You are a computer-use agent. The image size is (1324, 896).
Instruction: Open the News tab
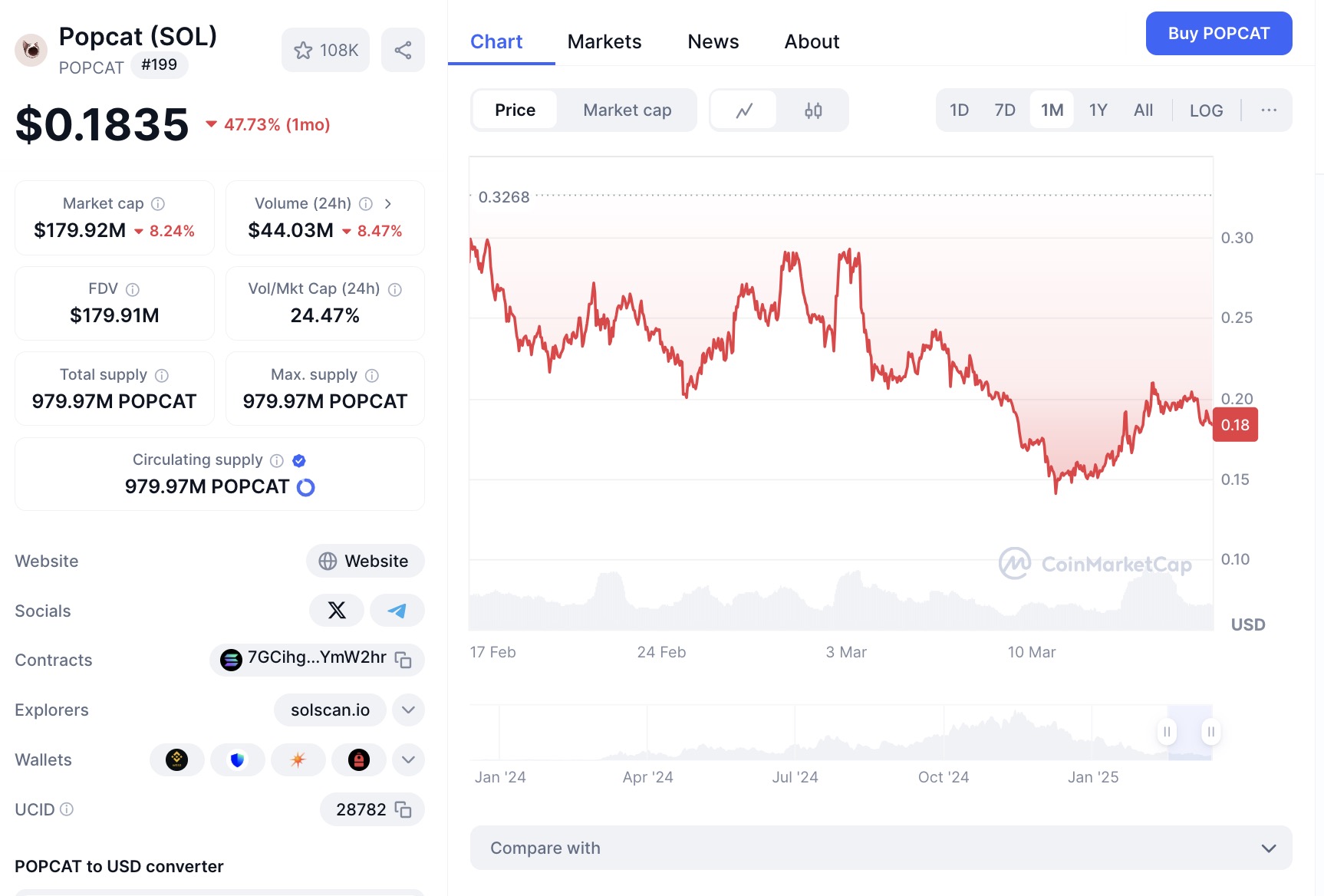point(713,41)
